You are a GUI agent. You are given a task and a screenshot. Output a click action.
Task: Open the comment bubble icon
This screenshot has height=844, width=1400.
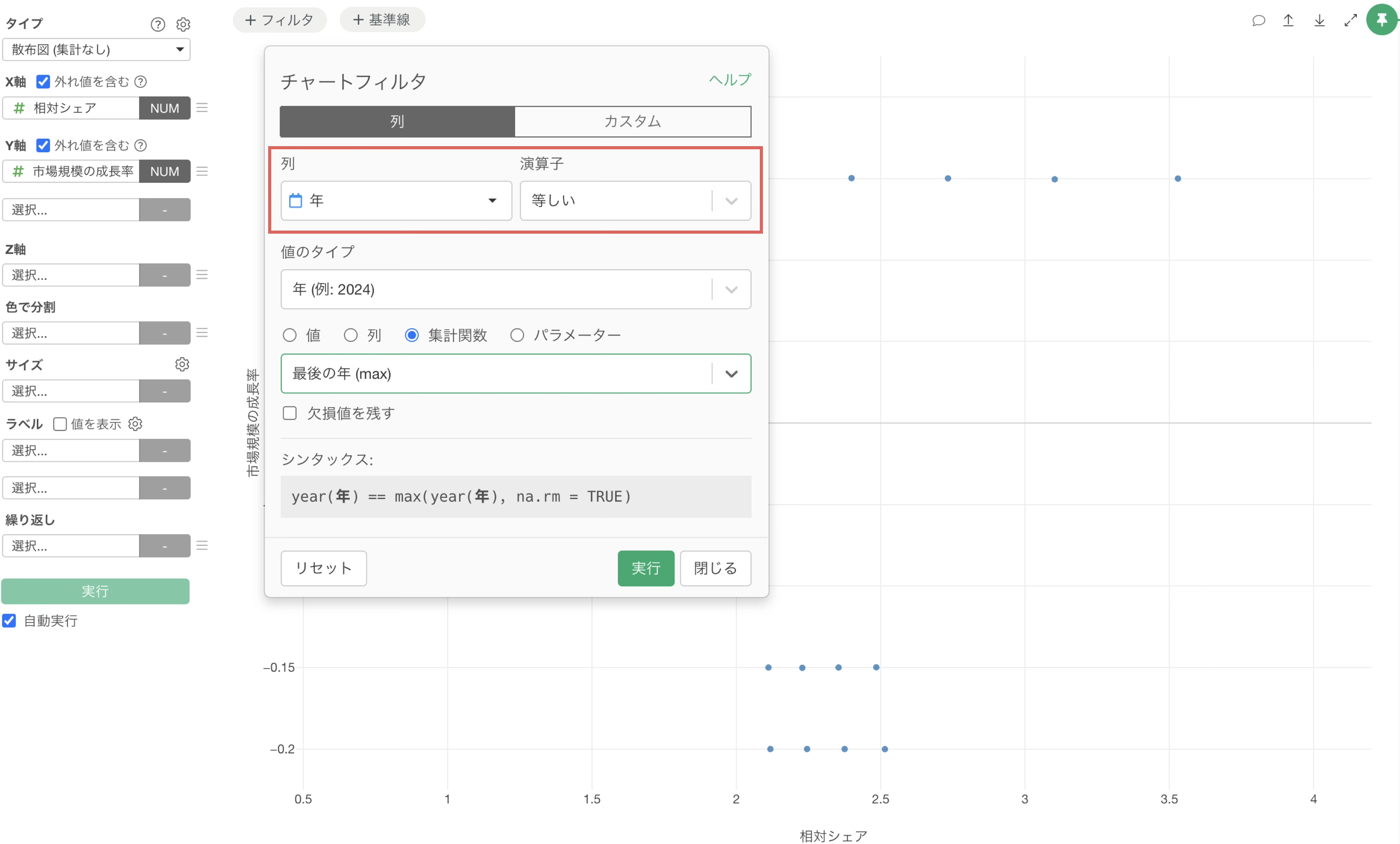pyautogui.click(x=1258, y=20)
